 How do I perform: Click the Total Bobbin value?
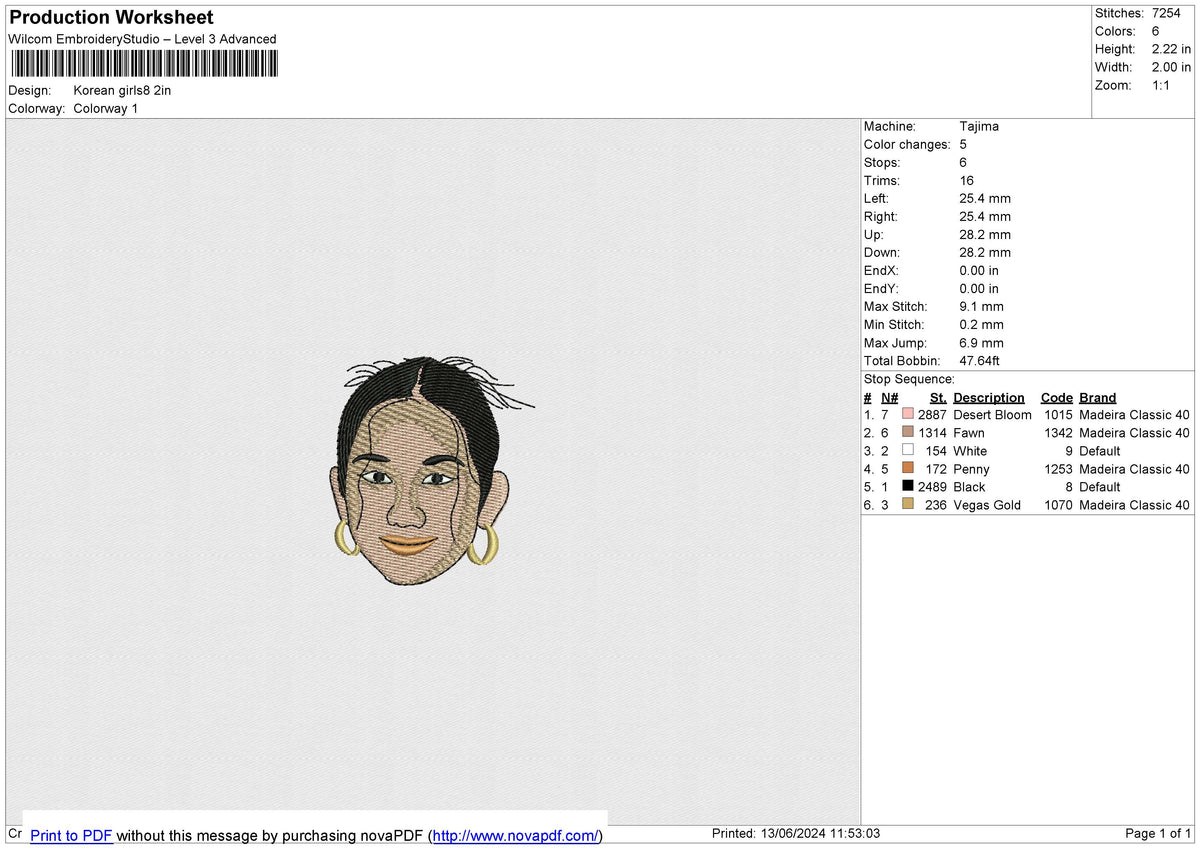point(980,360)
